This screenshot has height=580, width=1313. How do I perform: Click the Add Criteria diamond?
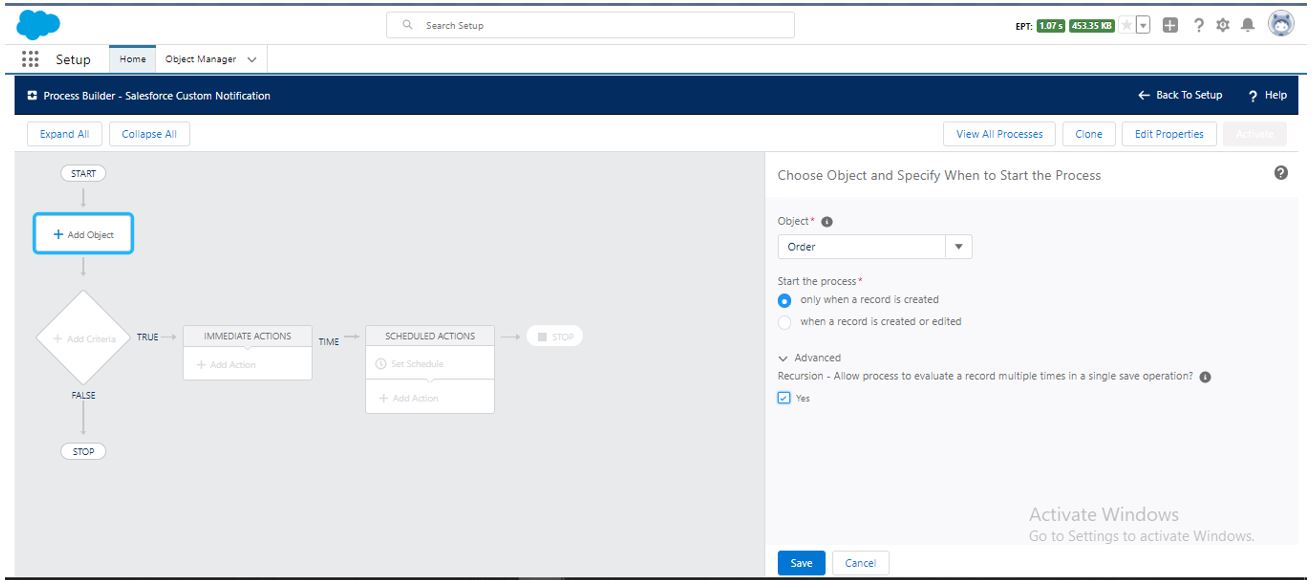(x=83, y=338)
